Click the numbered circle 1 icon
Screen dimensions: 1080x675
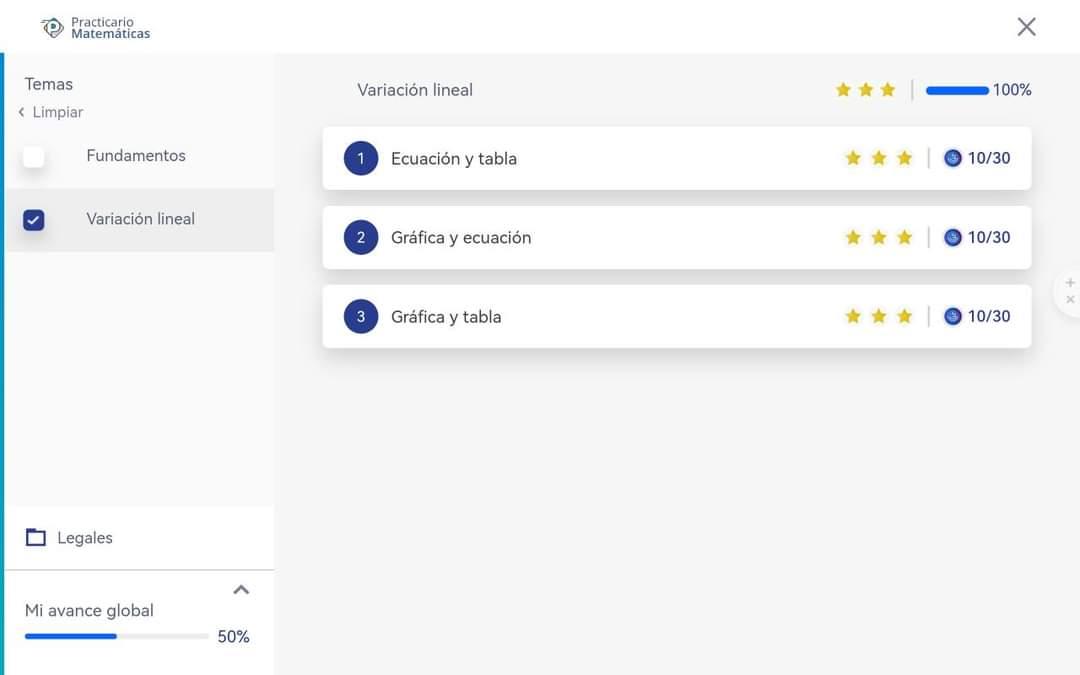361,158
